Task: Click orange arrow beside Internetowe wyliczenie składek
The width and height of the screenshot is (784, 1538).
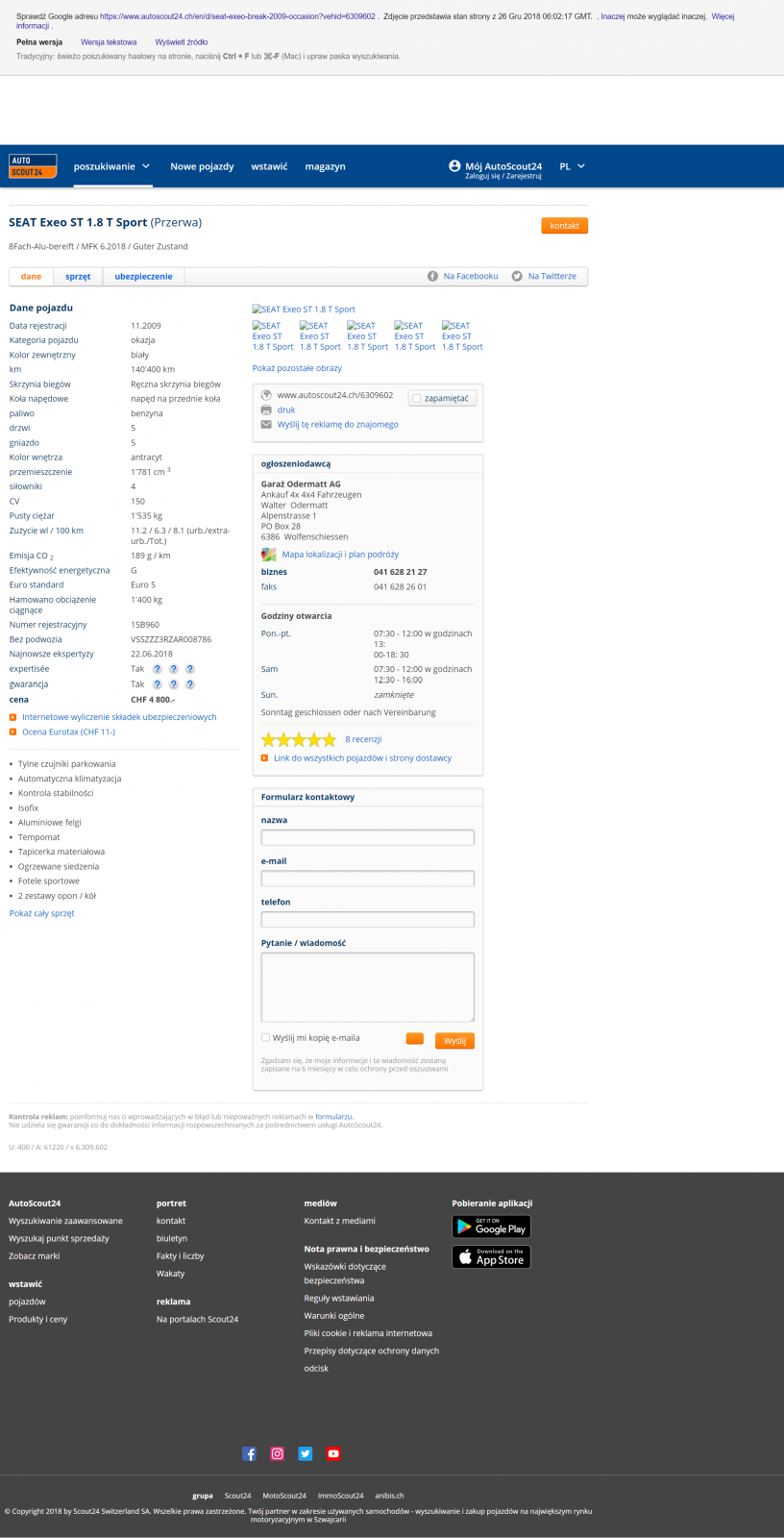Action: click(12, 717)
